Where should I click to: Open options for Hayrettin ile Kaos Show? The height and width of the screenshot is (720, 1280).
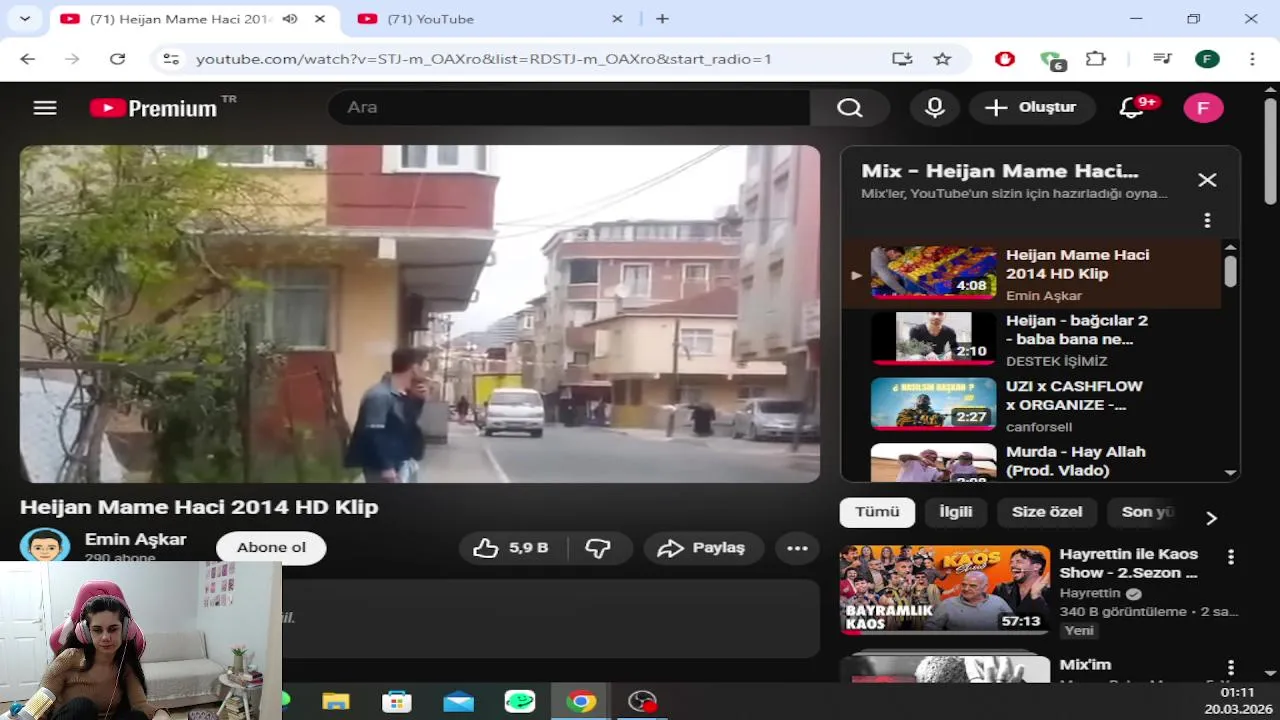point(1231,557)
